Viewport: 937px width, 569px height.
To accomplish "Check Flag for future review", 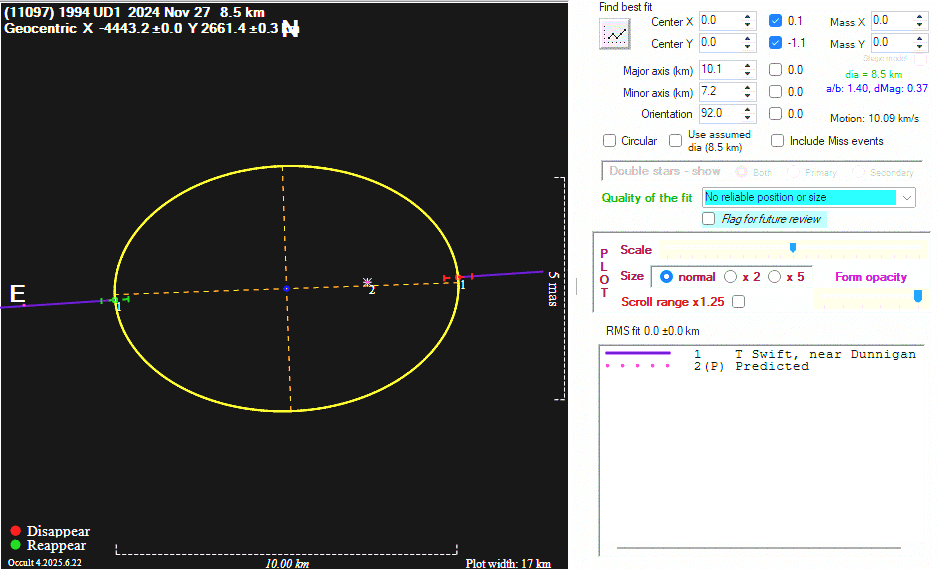I will pyautogui.click(x=709, y=219).
